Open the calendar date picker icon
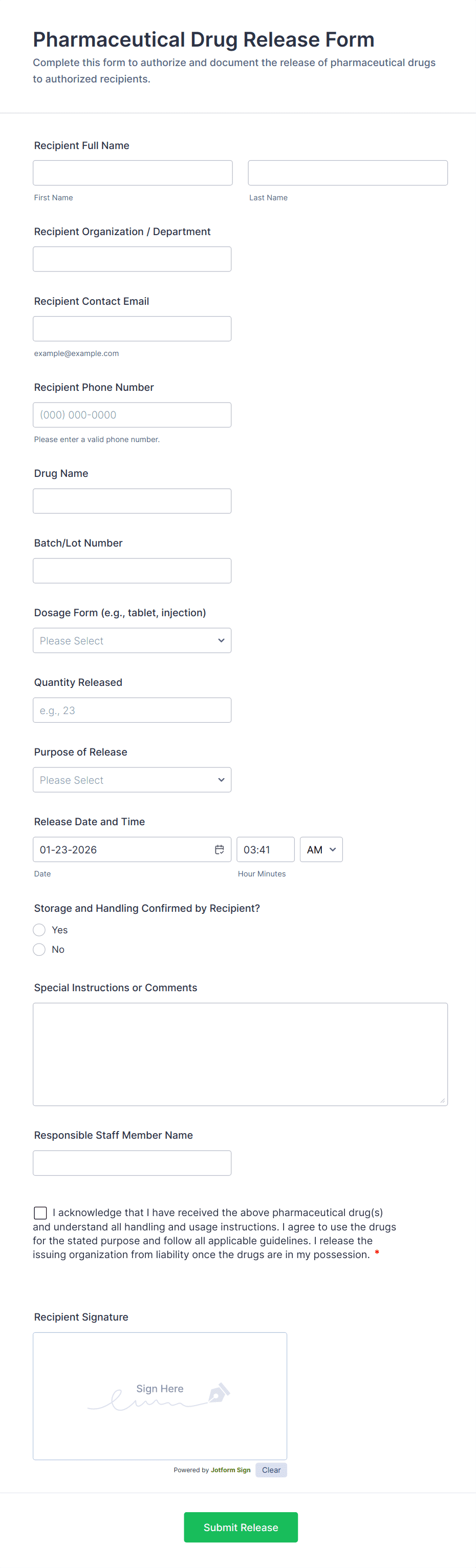This screenshot has width=476, height=1568. click(220, 849)
